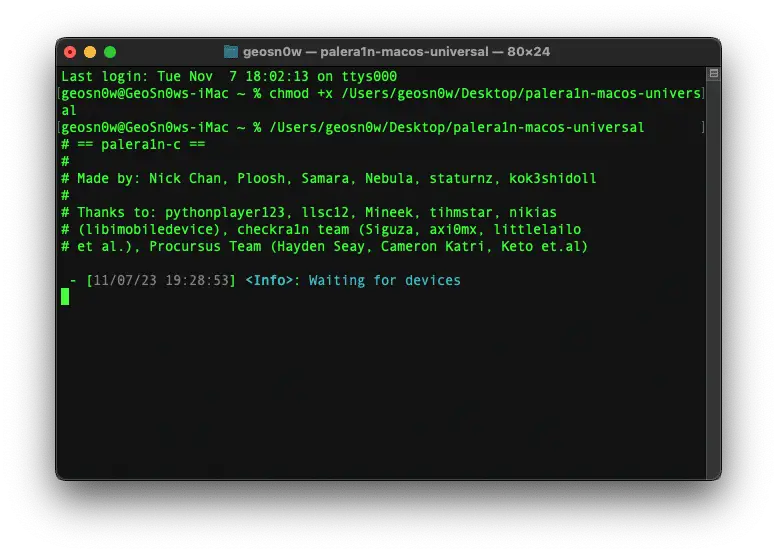
Task: Click the wrapped 'al' line
Action: [x=69, y=111]
